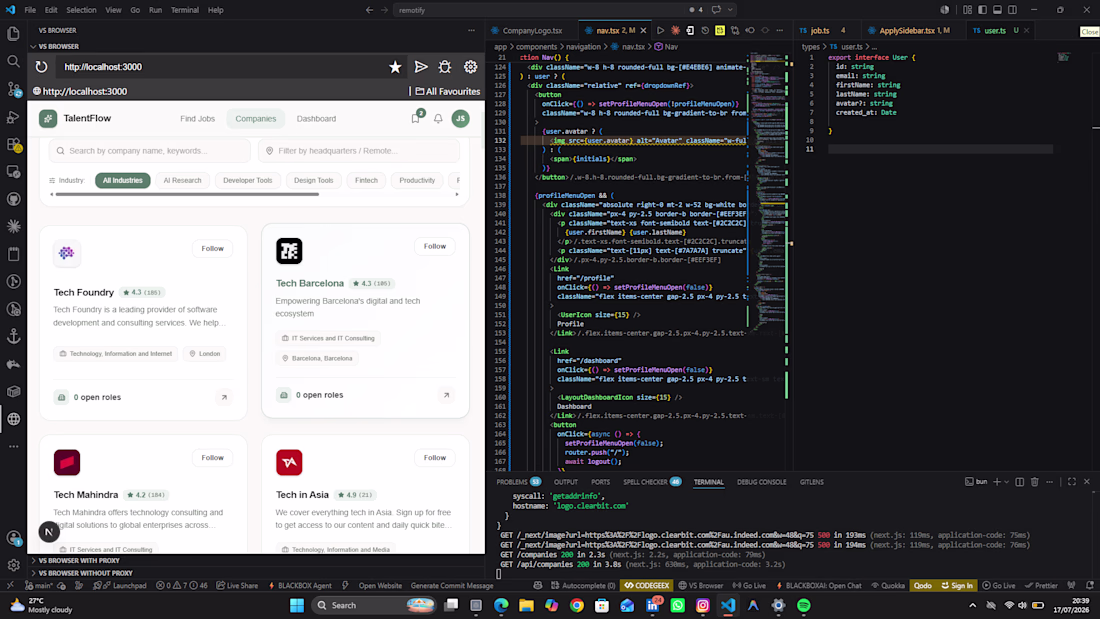Select Developer Tools industry chip
1100x619 pixels.
248,180
